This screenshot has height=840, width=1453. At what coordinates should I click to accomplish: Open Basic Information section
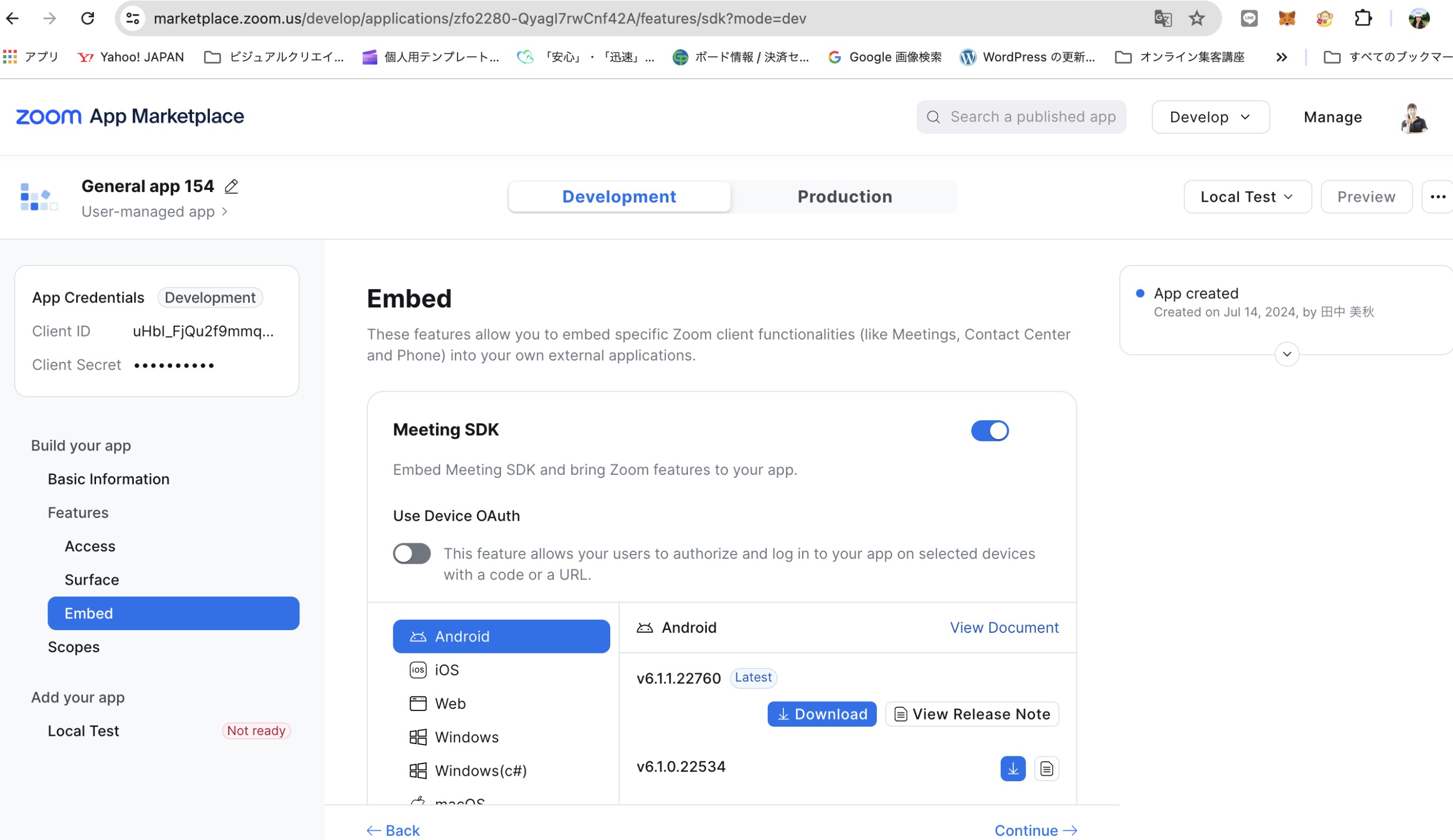pyautogui.click(x=108, y=479)
